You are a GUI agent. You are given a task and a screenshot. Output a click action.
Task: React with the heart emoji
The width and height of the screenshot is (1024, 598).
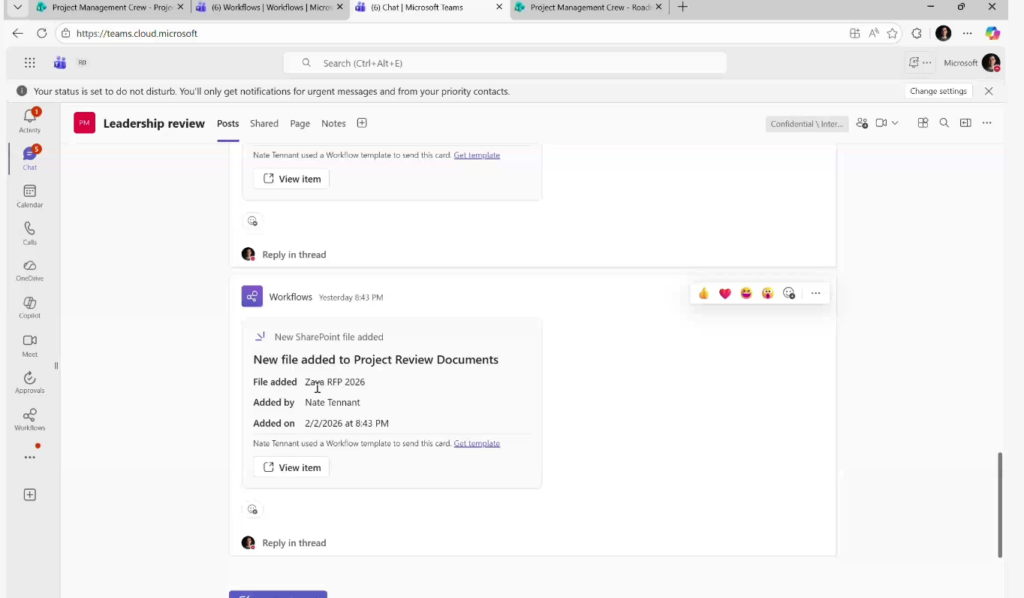[x=725, y=293]
